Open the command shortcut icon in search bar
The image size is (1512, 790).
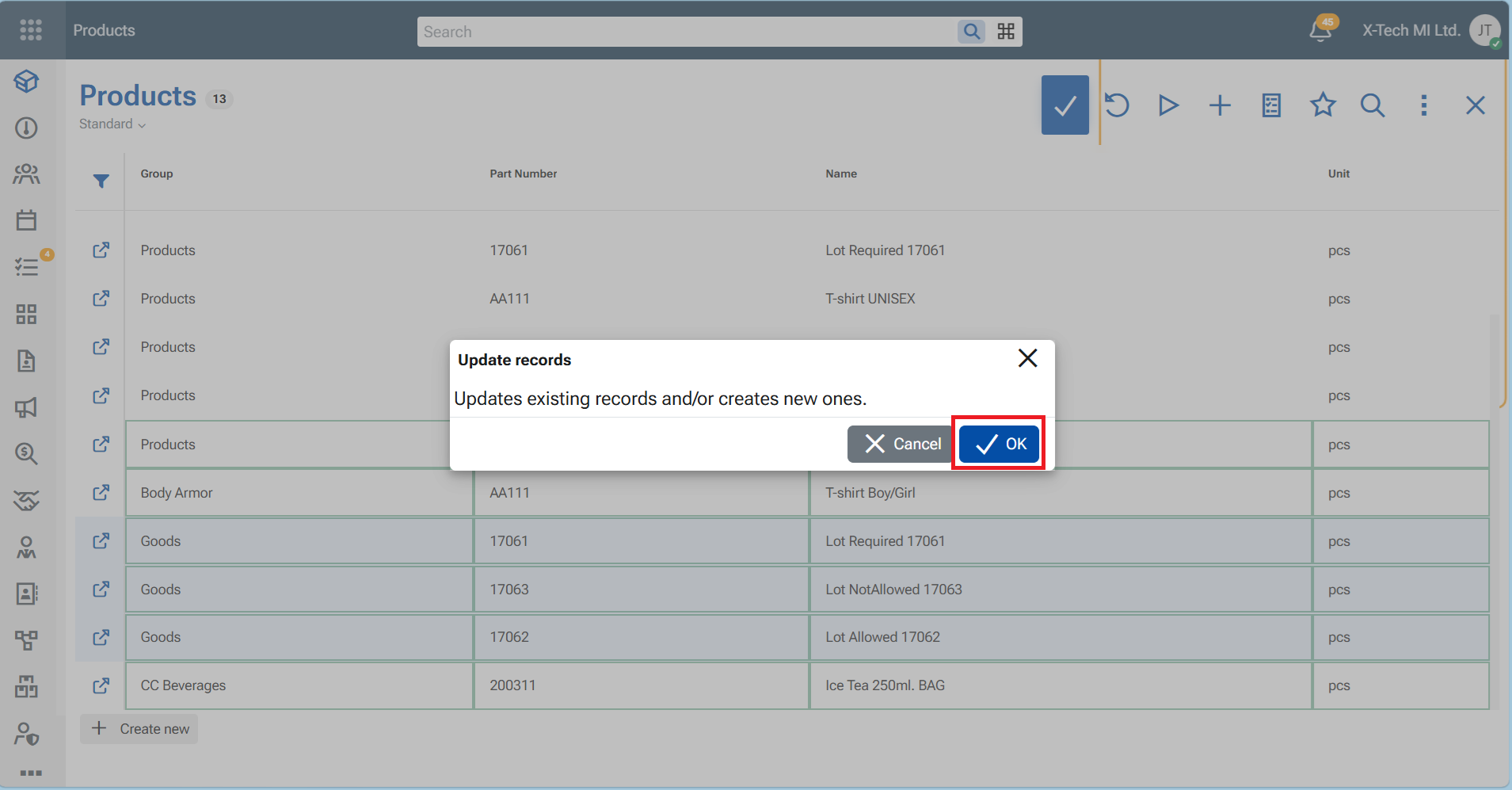click(x=1006, y=32)
